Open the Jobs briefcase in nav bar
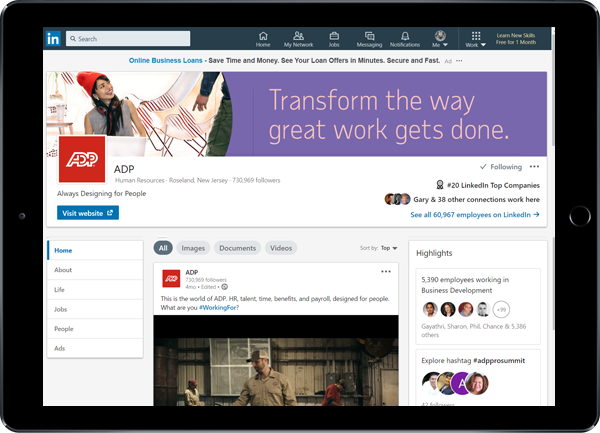 [334, 39]
